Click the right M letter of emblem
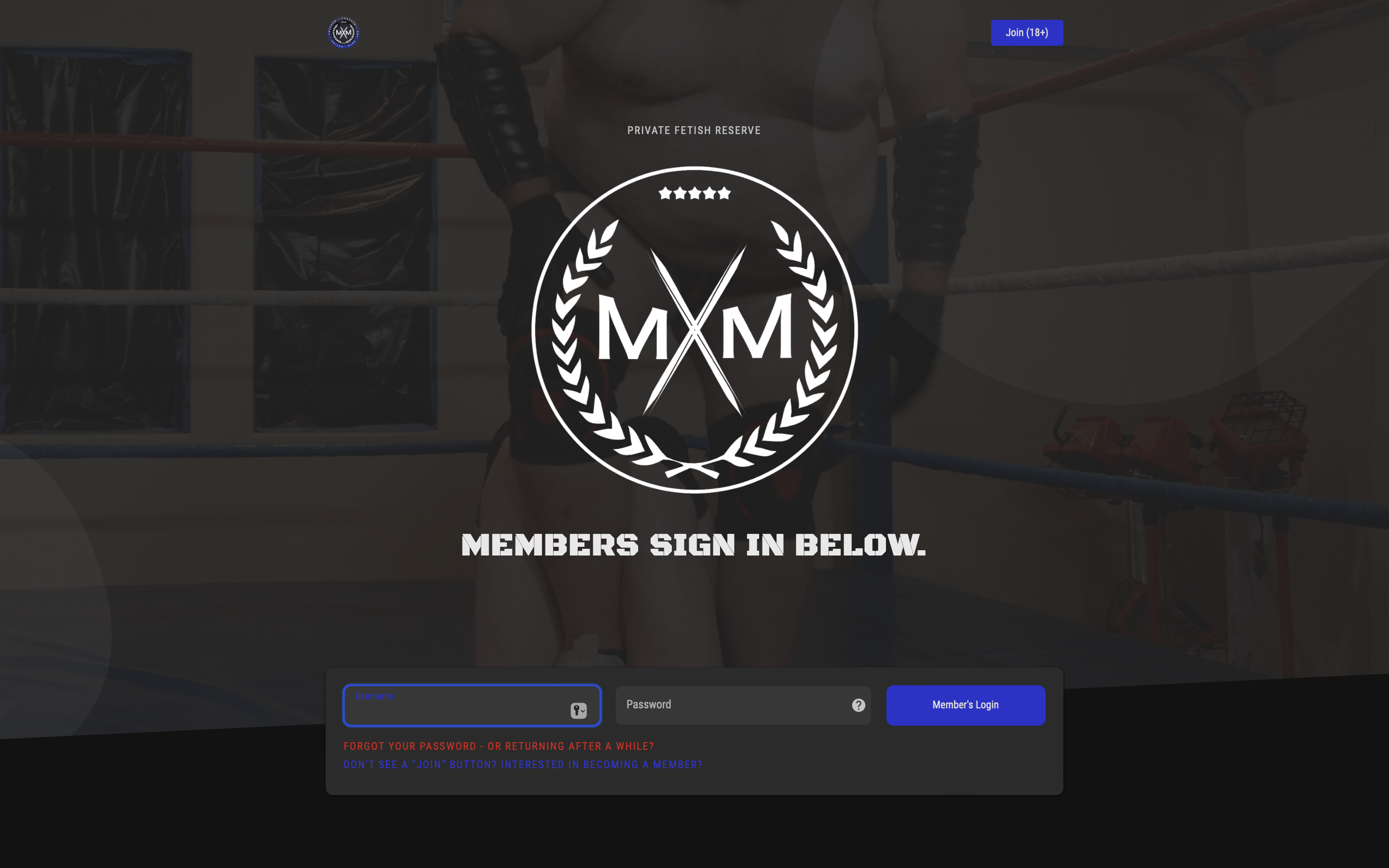This screenshot has width=1389, height=868. (757, 325)
